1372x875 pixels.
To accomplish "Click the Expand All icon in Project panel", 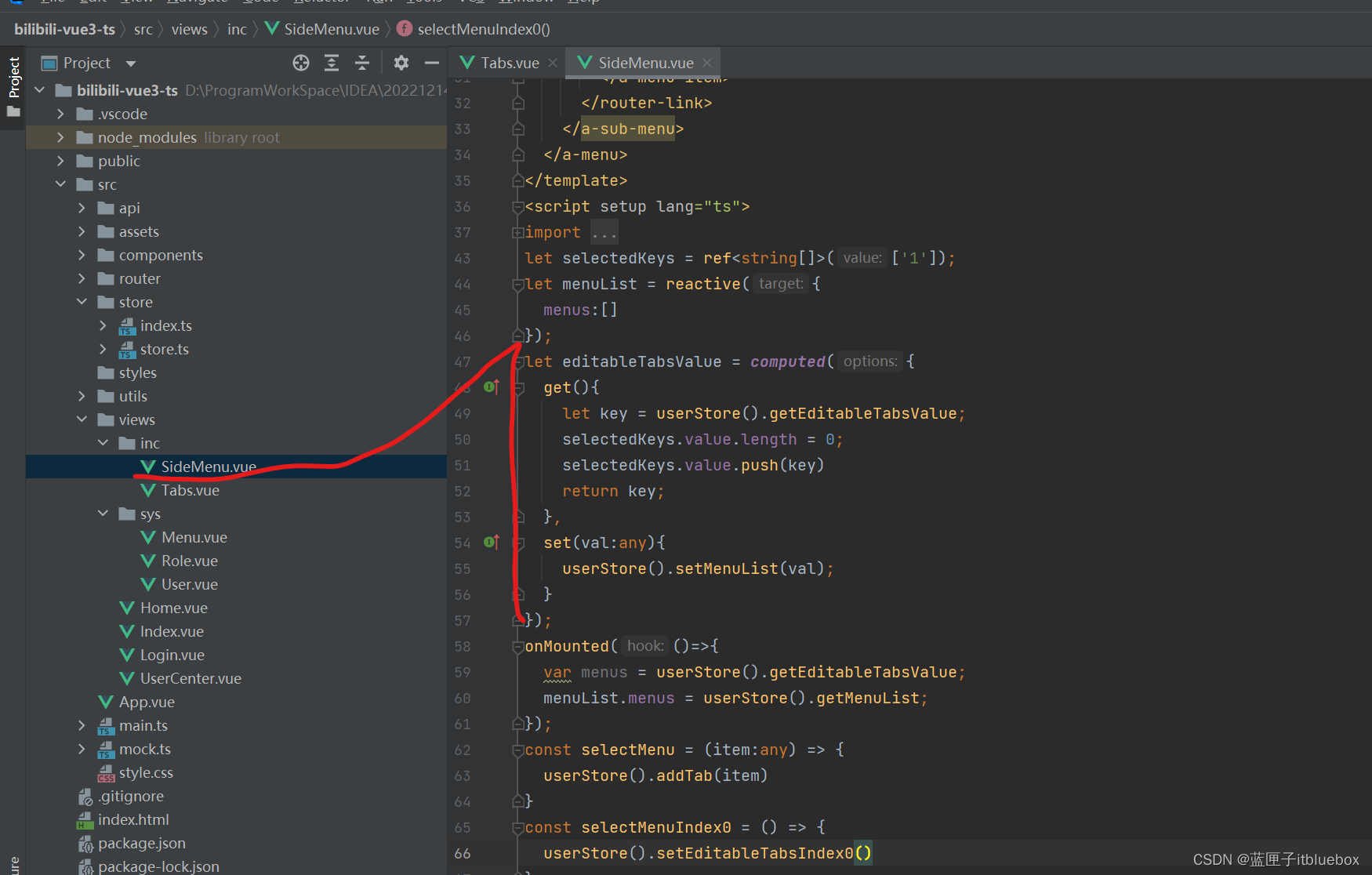I will [332, 63].
